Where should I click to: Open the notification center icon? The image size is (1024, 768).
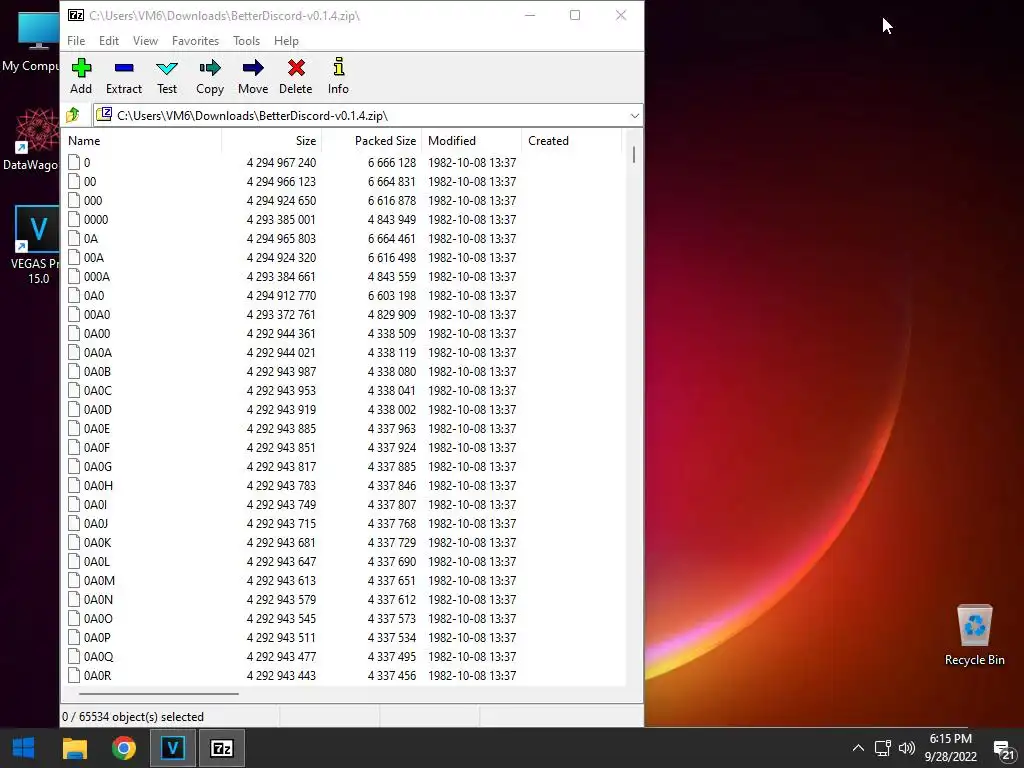tap(1004, 749)
